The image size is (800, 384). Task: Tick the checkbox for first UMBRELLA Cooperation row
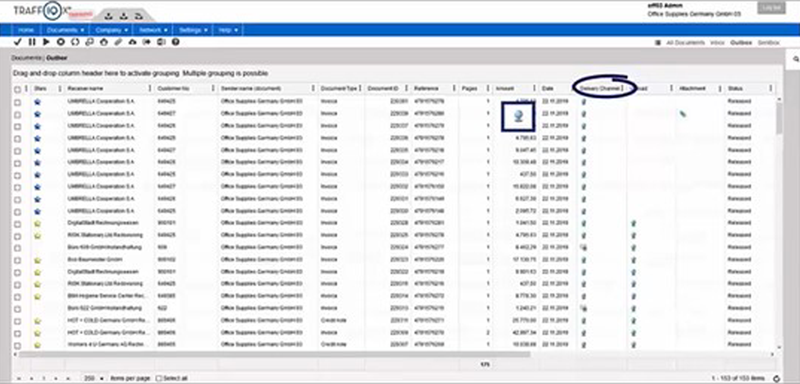[17, 102]
